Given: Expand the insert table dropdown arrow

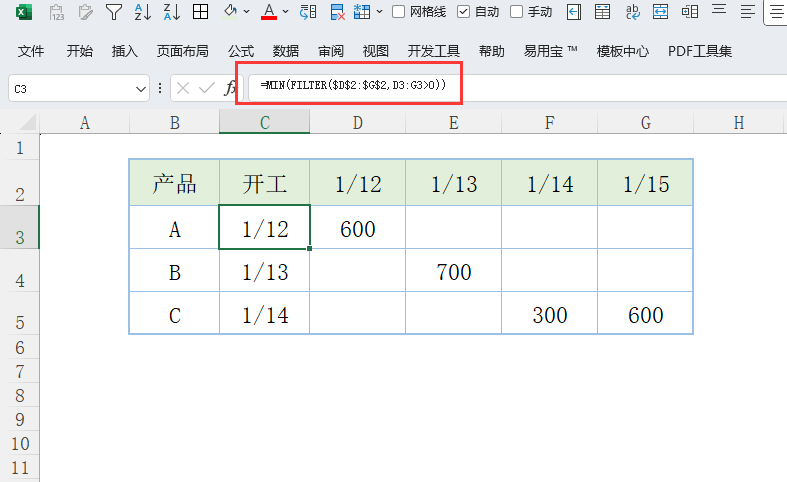Looking at the screenshot, I should click(x=379, y=12).
